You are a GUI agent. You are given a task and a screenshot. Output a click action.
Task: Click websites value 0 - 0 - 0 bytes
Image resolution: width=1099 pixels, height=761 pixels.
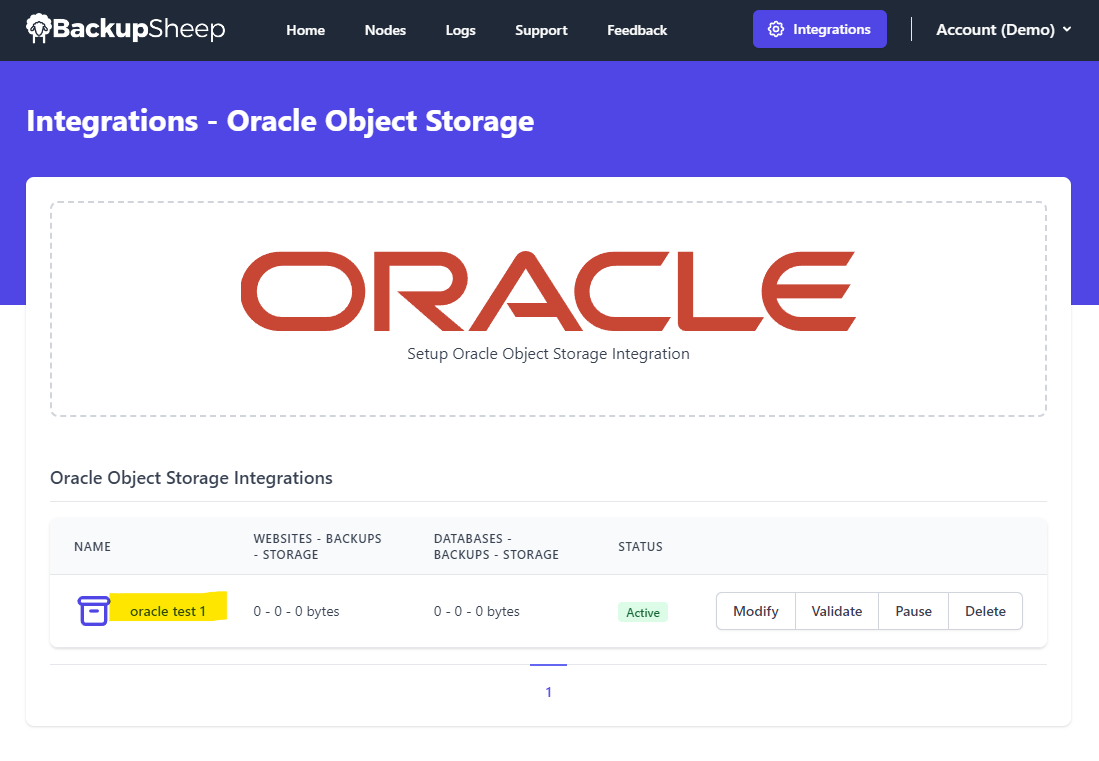point(296,611)
